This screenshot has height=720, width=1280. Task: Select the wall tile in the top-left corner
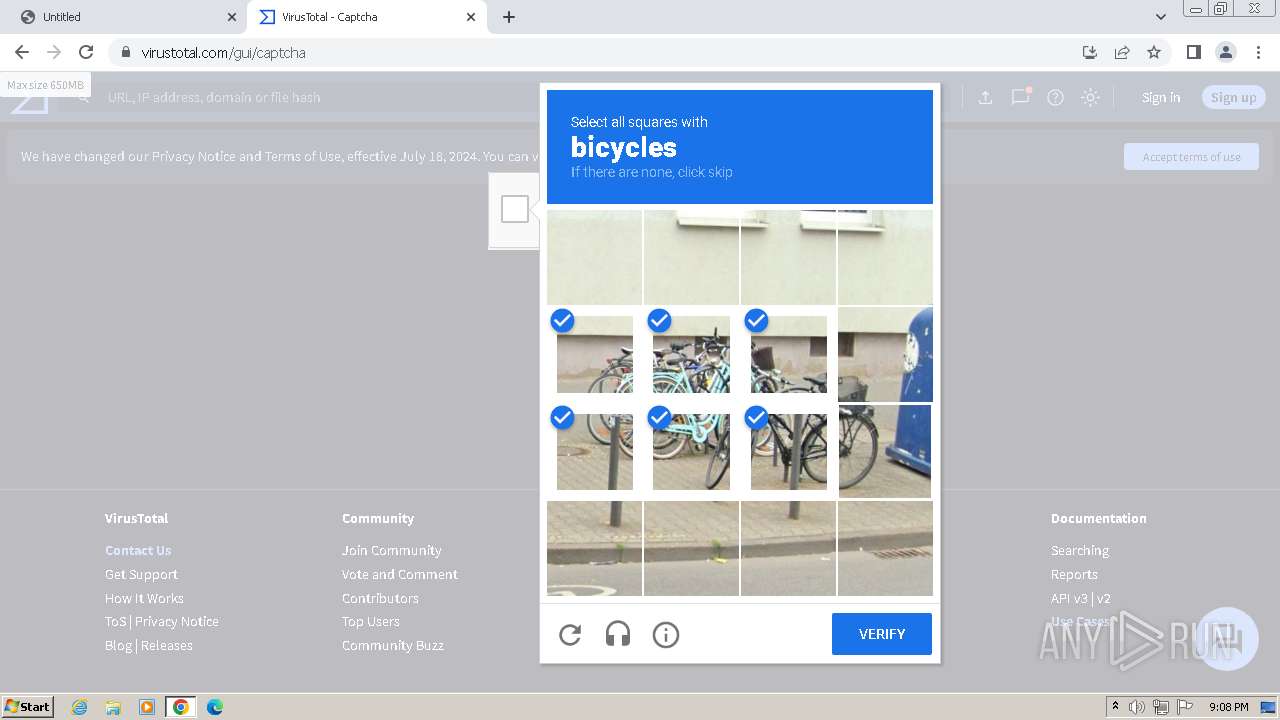[x=594, y=257]
